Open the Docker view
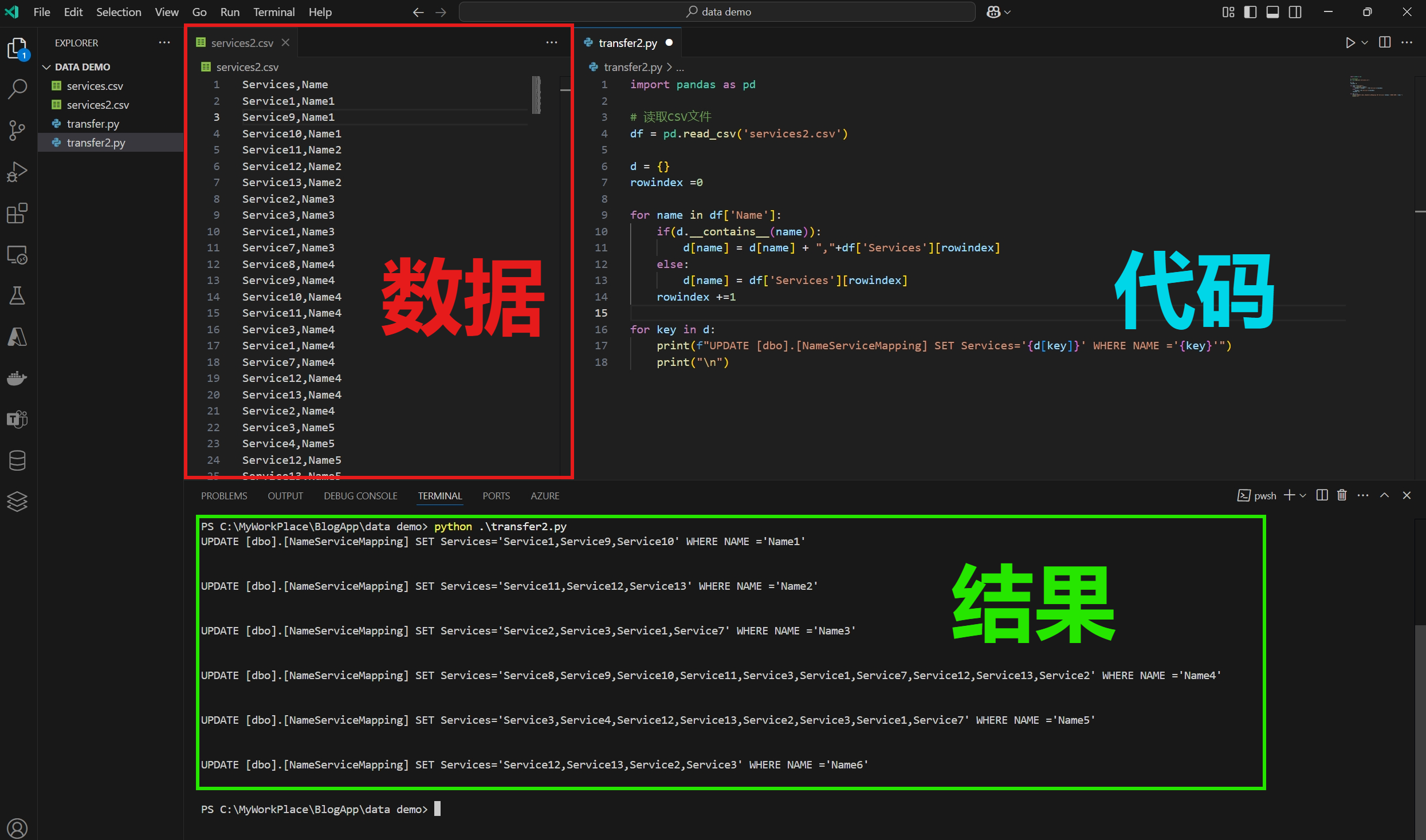 [17, 378]
